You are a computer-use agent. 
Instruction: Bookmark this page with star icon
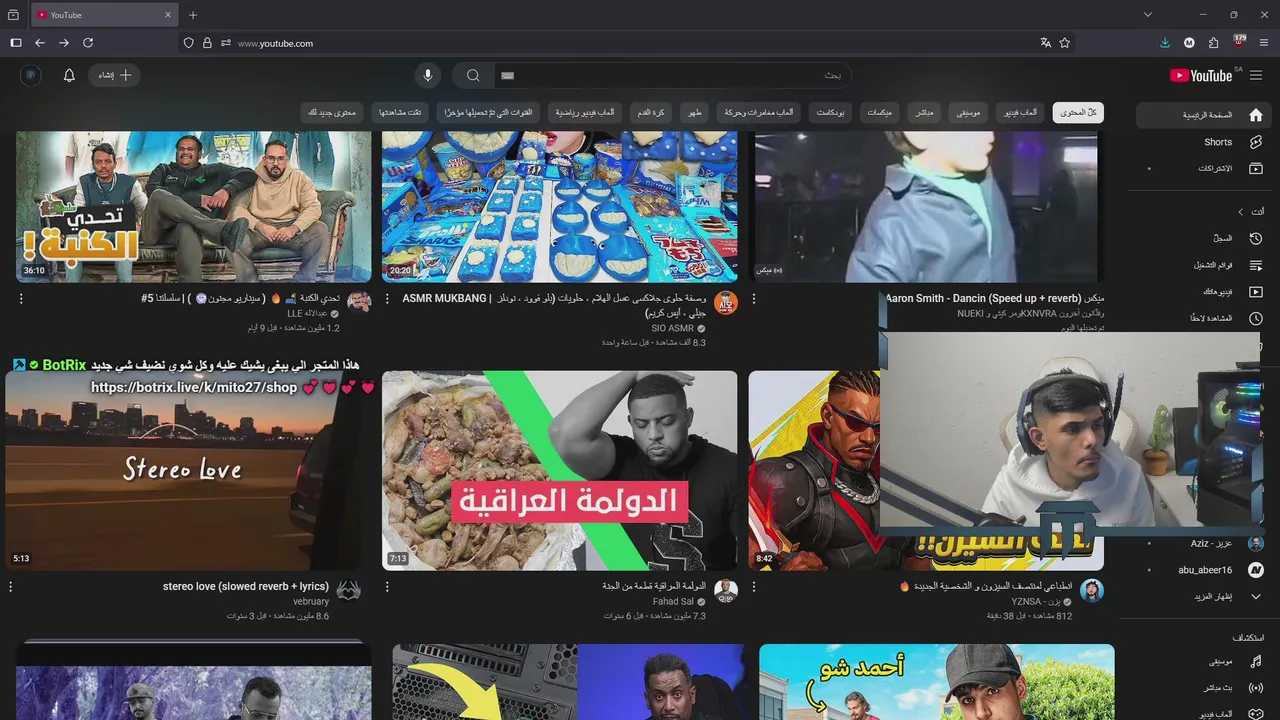pos(1065,43)
